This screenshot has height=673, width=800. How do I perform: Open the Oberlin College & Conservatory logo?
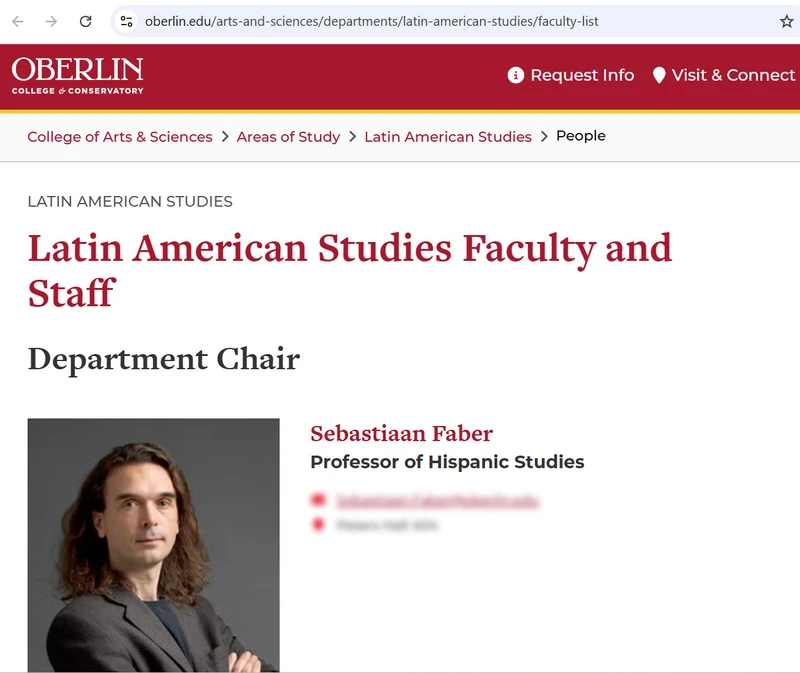tap(78, 76)
